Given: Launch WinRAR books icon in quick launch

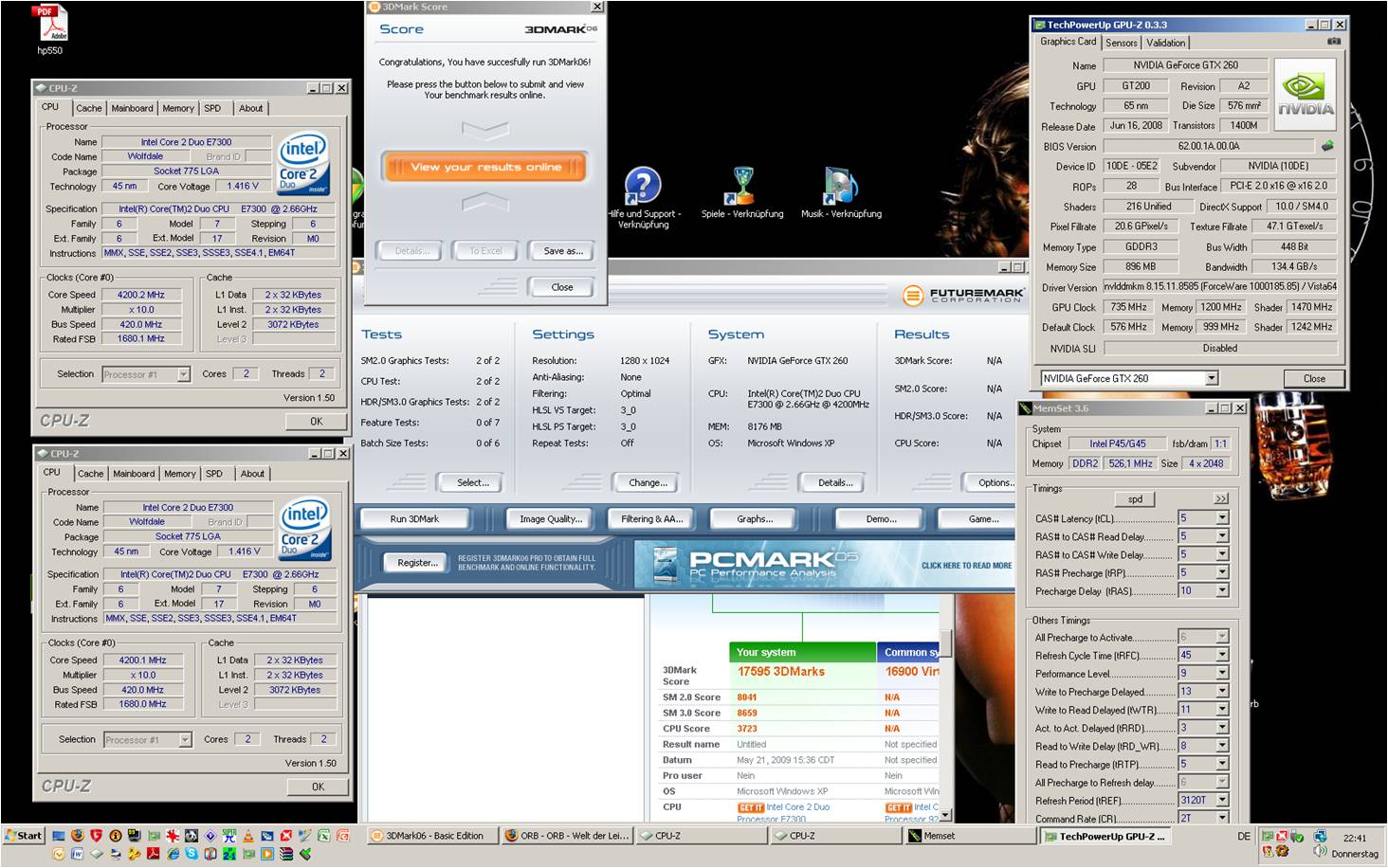Looking at the screenshot, I should tap(285, 854).
